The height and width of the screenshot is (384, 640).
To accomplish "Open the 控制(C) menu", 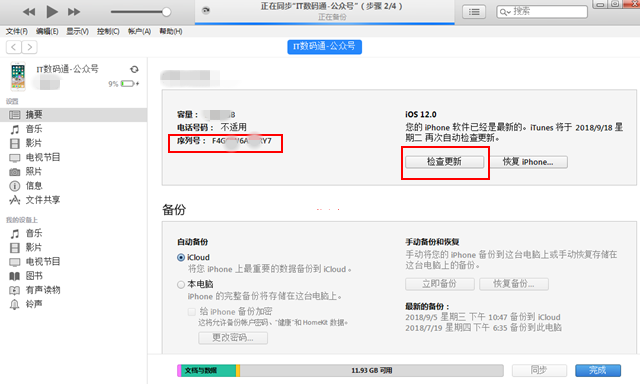I will [108, 31].
